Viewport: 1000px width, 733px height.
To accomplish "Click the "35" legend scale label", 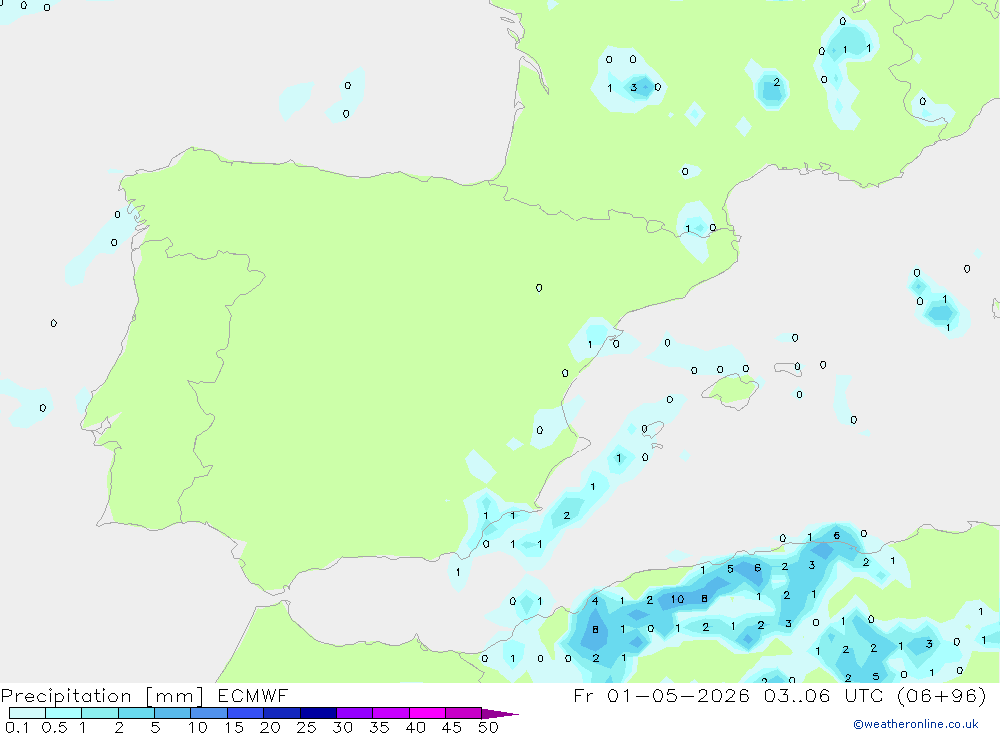I will [379, 727].
